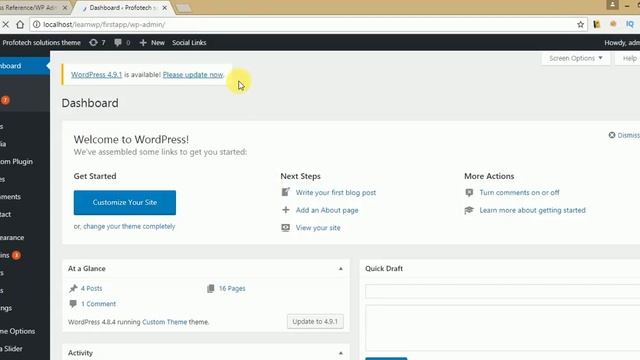Click the Update to 4.9.1 button
Viewport: 640px width, 360px height.
(315, 322)
